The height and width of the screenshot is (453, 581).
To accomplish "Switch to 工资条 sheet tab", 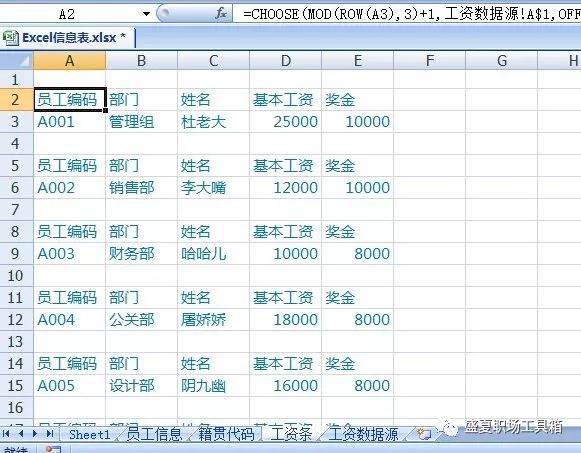I will pyautogui.click(x=291, y=434).
